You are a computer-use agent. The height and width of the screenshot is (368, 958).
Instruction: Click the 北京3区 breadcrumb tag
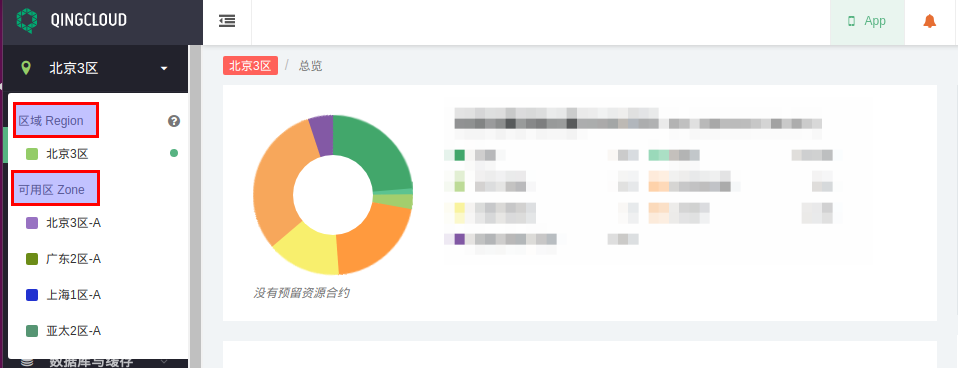[x=250, y=65]
